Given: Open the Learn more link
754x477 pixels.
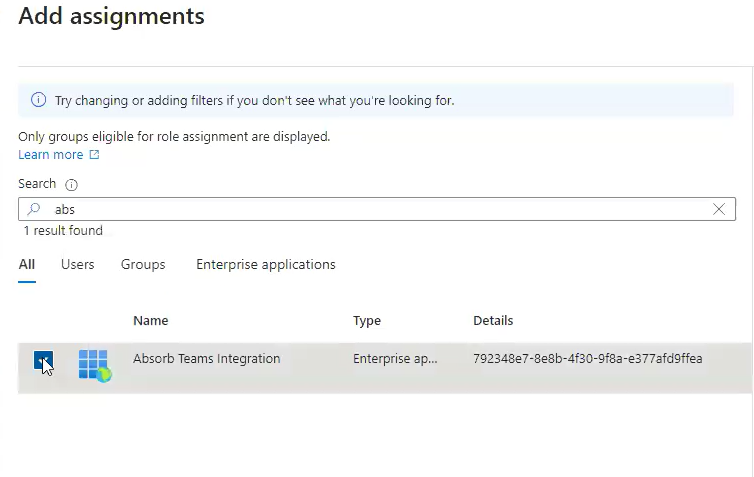Looking at the screenshot, I should click(x=50, y=155).
